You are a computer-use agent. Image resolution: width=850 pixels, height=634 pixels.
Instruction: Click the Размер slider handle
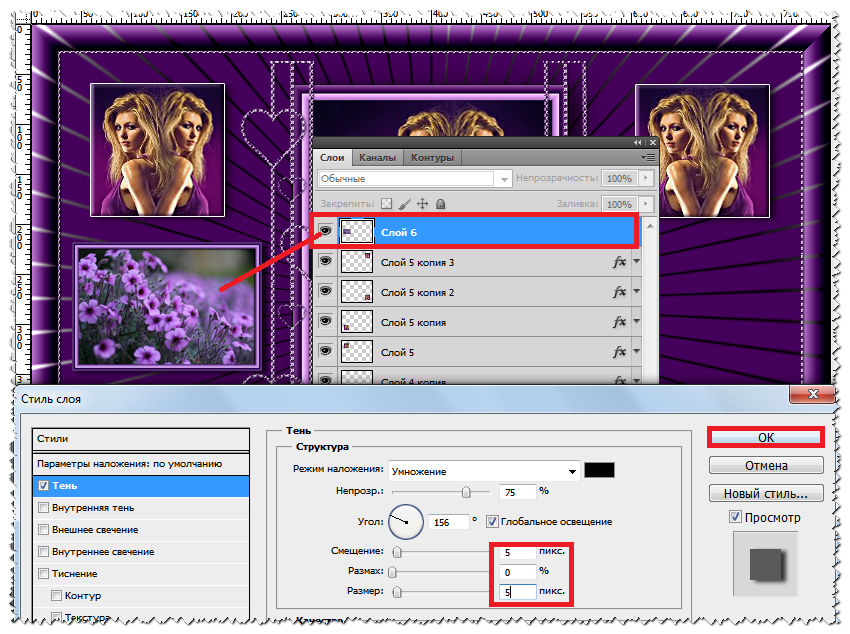(397, 592)
